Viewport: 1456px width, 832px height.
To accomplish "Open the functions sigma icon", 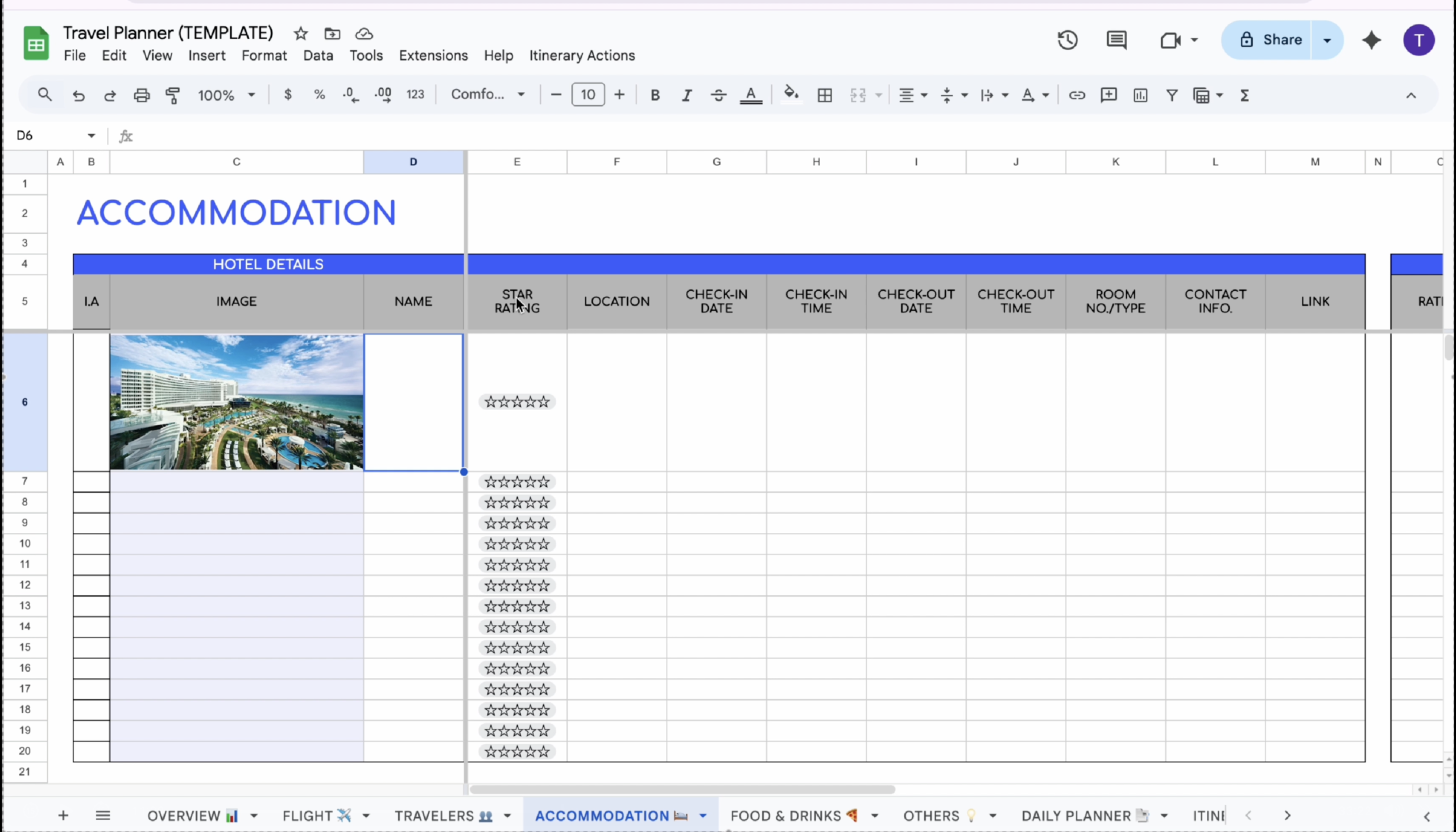I will 1244,95.
